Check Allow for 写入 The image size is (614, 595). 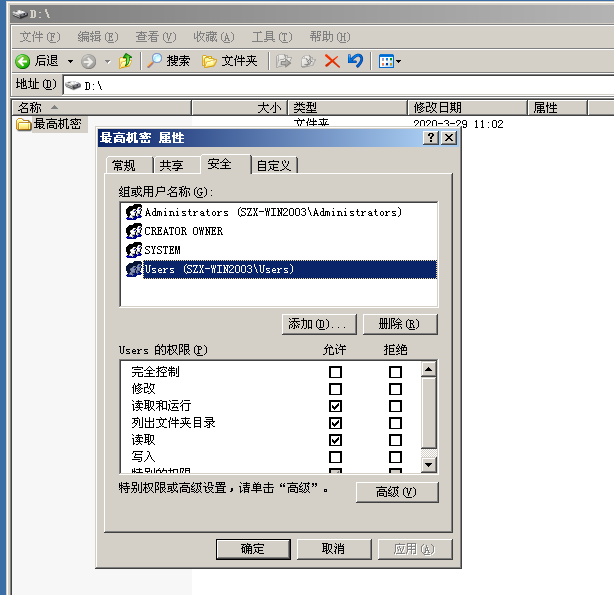pos(335,457)
